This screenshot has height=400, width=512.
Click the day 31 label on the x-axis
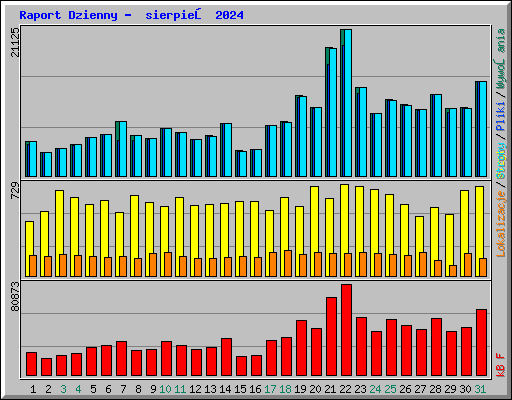coord(480,389)
